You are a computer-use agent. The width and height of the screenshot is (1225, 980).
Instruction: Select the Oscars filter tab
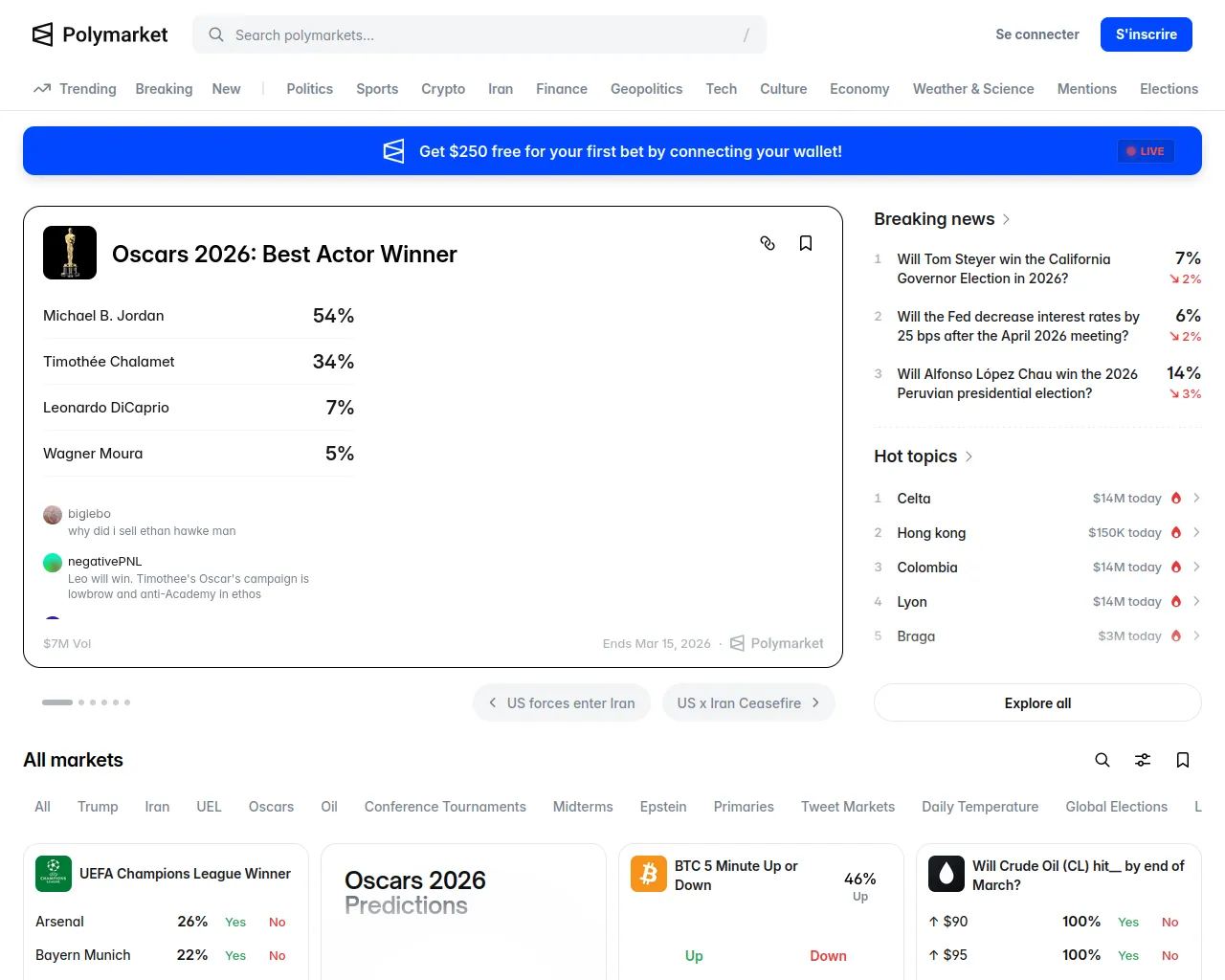point(271,807)
